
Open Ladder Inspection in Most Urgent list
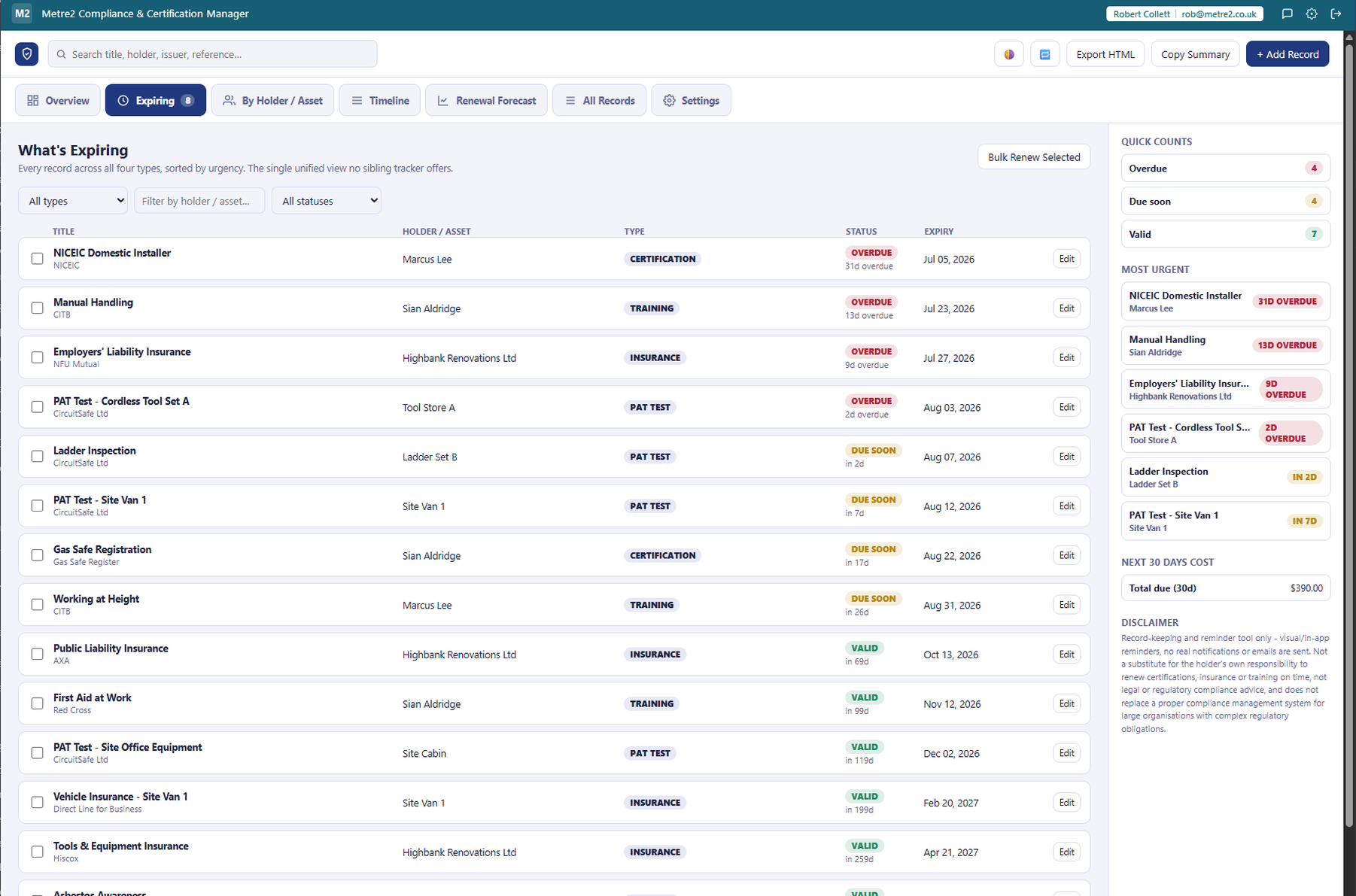click(x=1226, y=477)
